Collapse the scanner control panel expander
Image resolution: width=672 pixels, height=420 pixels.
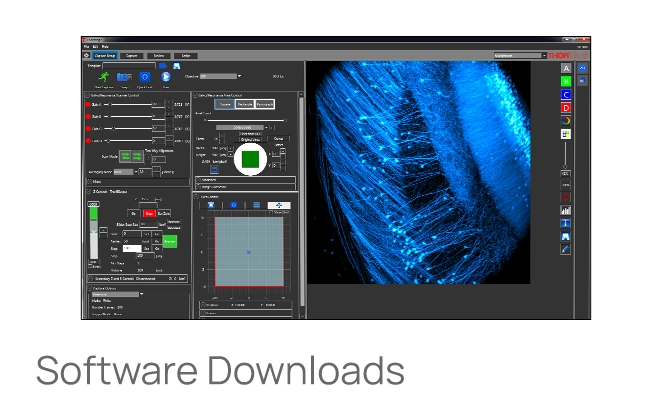pos(87,95)
